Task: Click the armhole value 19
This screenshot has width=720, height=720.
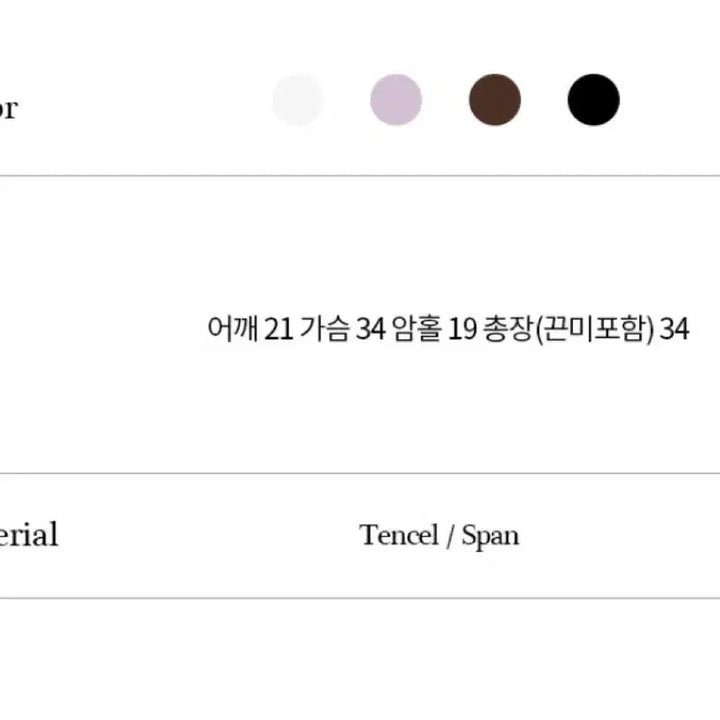Action: click(x=462, y=328)
